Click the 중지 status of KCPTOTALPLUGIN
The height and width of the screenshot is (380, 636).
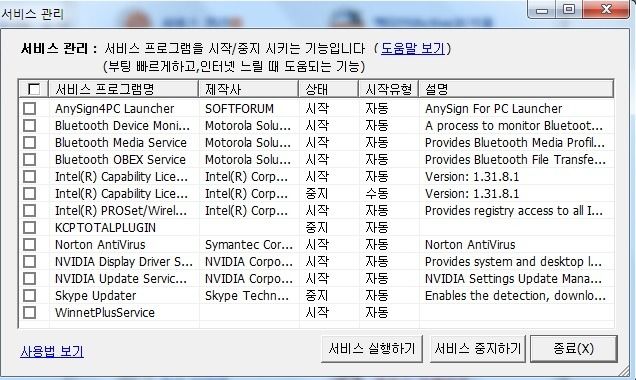coord(317,228)
